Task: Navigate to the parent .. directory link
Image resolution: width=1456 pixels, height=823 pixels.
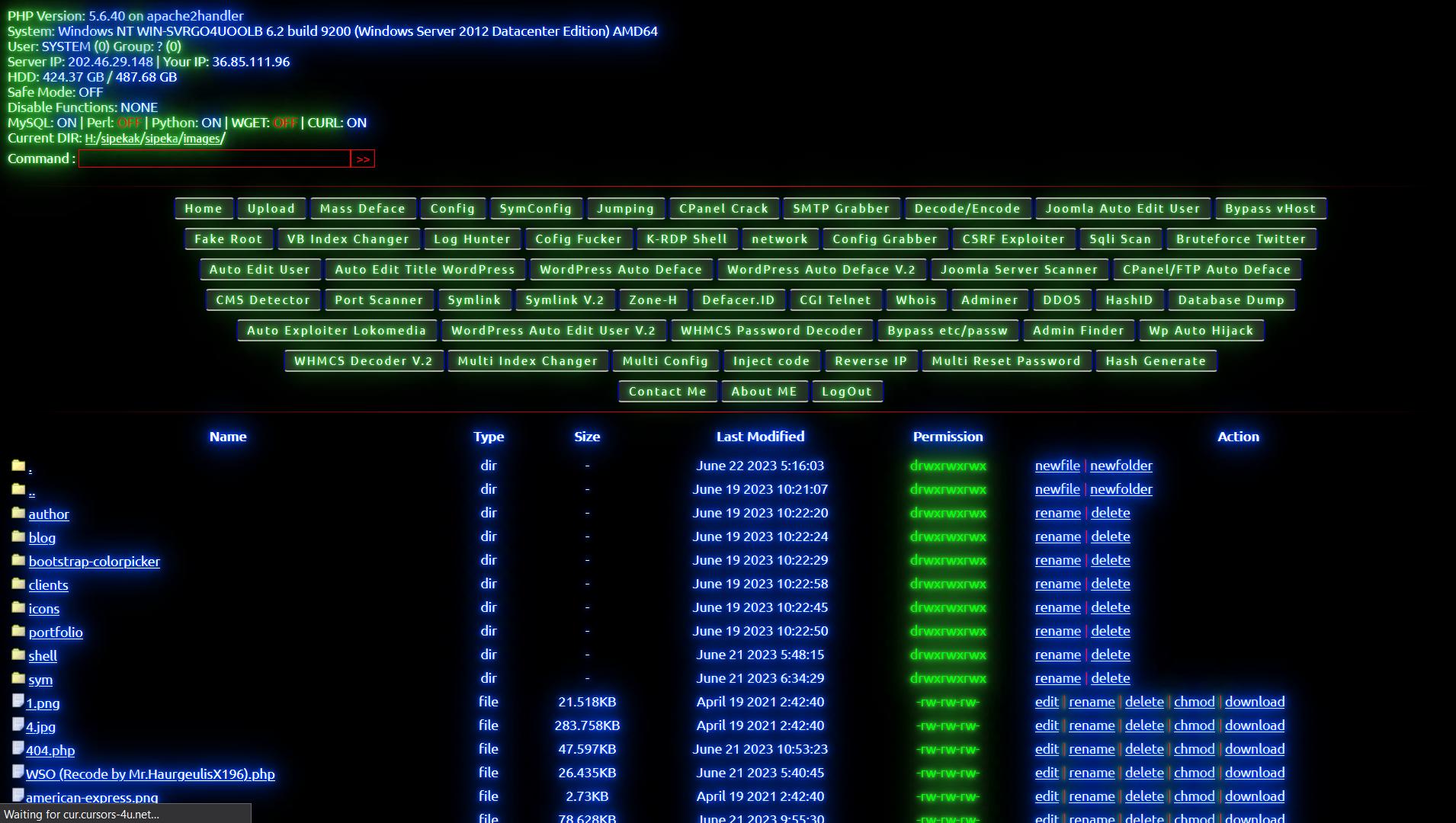Action: [x=31, y=492]
